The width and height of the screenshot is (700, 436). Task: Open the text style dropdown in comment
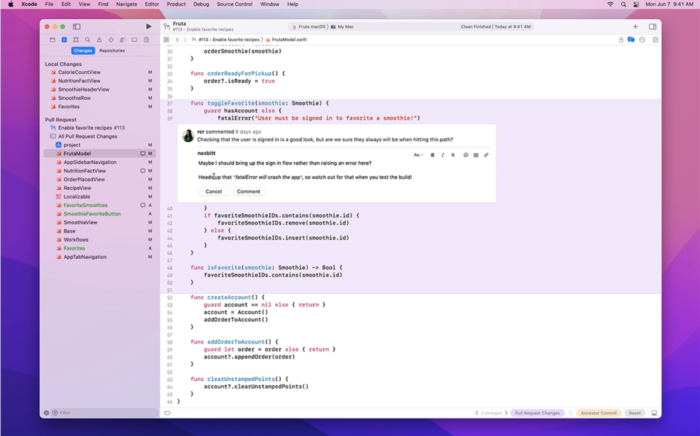coord(417,155)
